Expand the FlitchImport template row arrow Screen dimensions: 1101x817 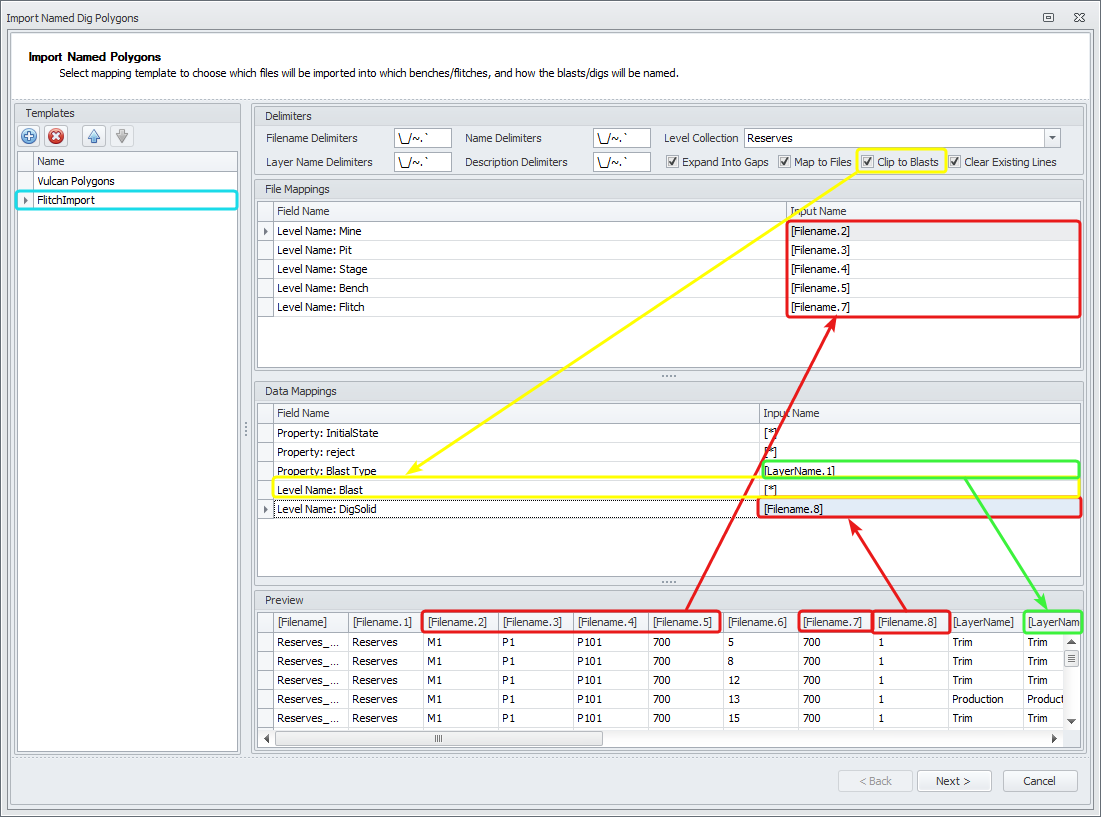[x=26, y=200]
